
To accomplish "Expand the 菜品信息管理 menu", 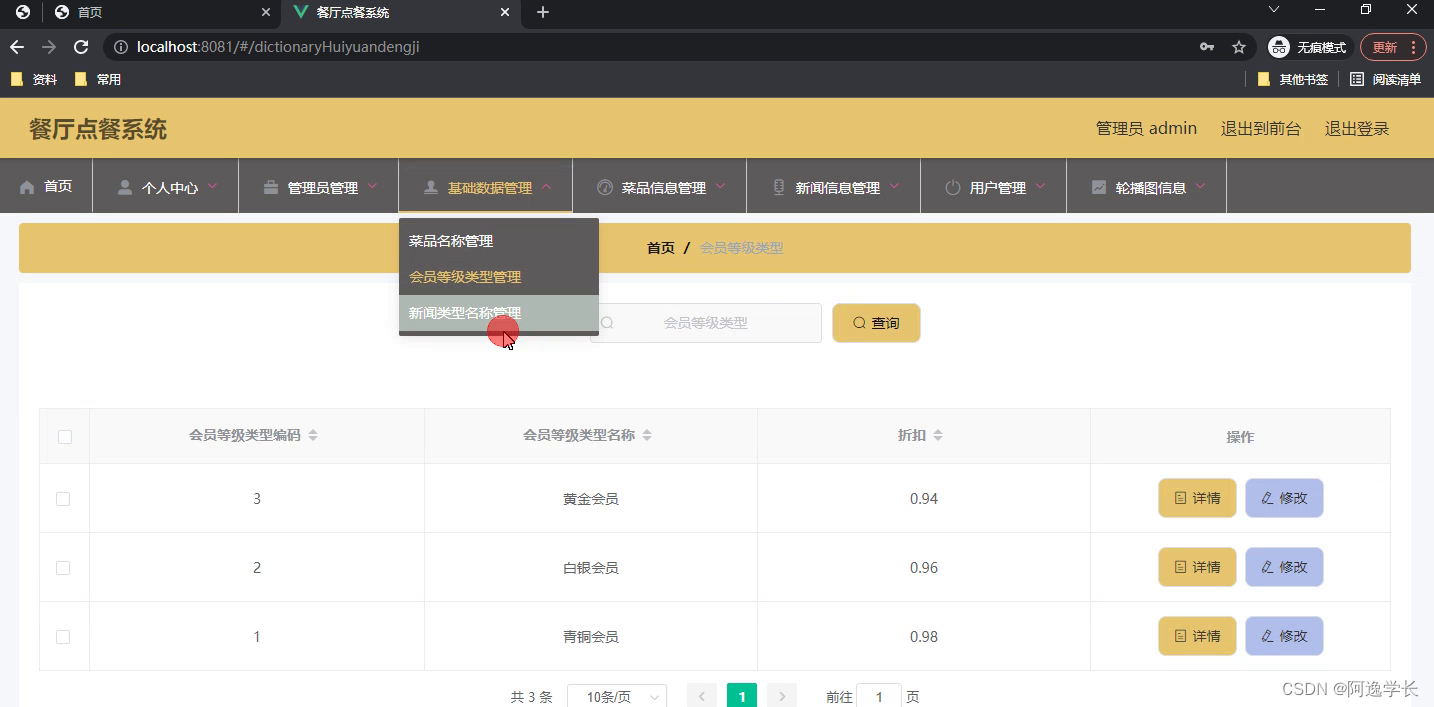I will [x=660, y=186].
